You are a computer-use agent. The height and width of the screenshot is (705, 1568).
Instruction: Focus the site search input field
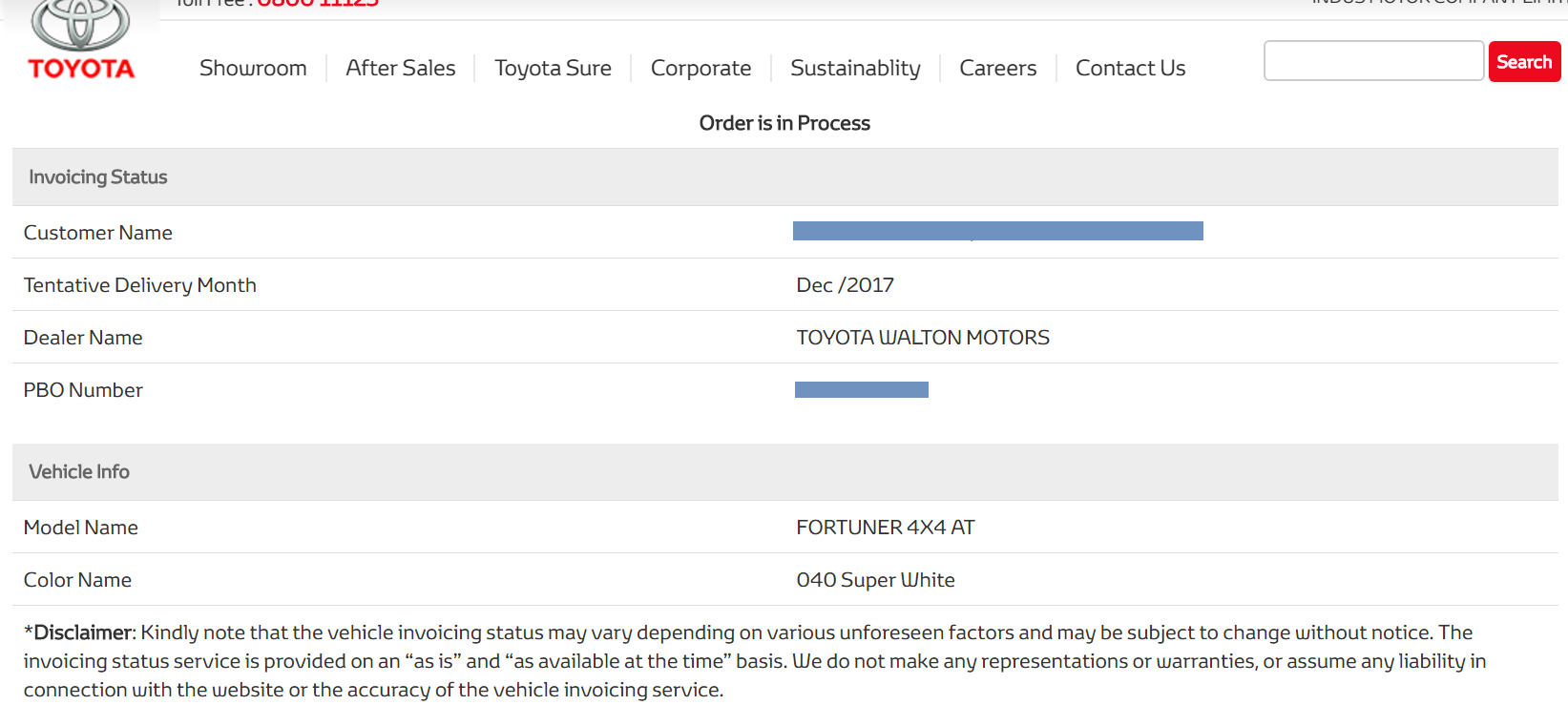[1373, 61]
